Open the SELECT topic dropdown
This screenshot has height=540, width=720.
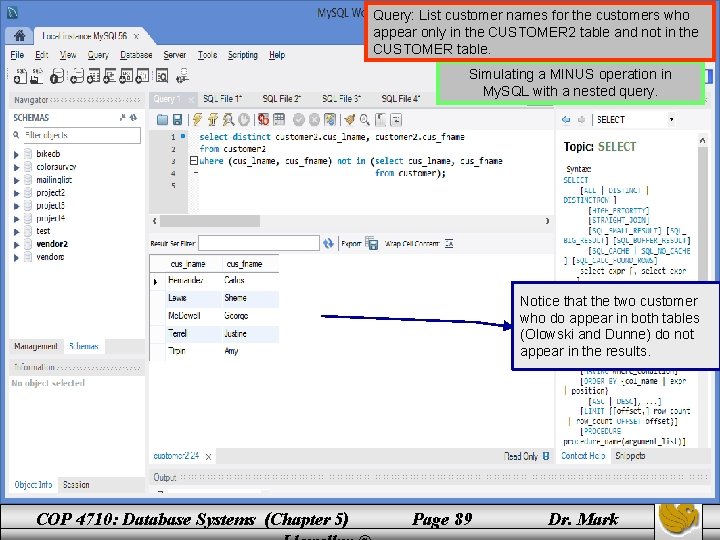(x=671, y=120)
